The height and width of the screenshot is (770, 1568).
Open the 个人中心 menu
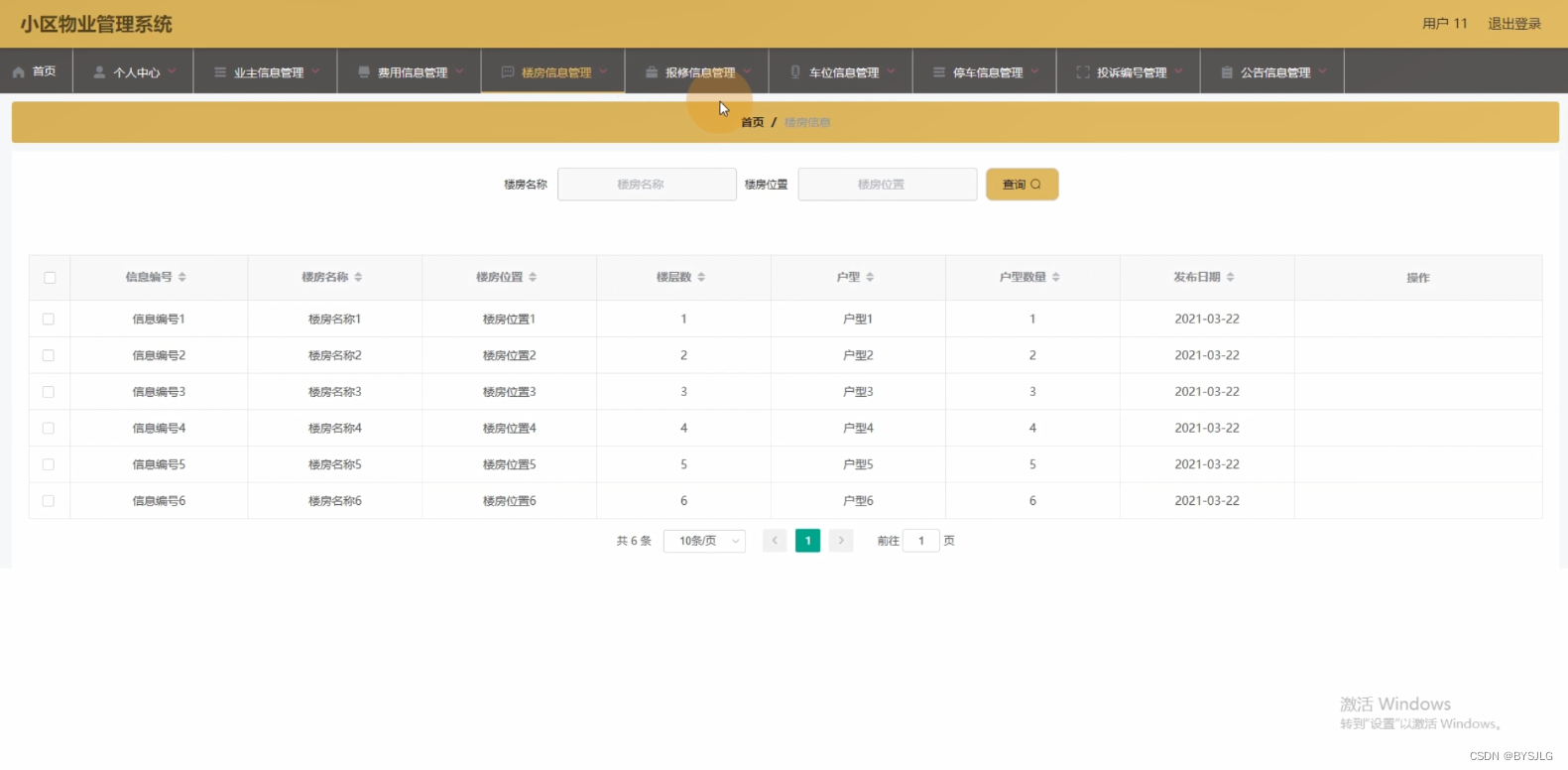point(134,71)
